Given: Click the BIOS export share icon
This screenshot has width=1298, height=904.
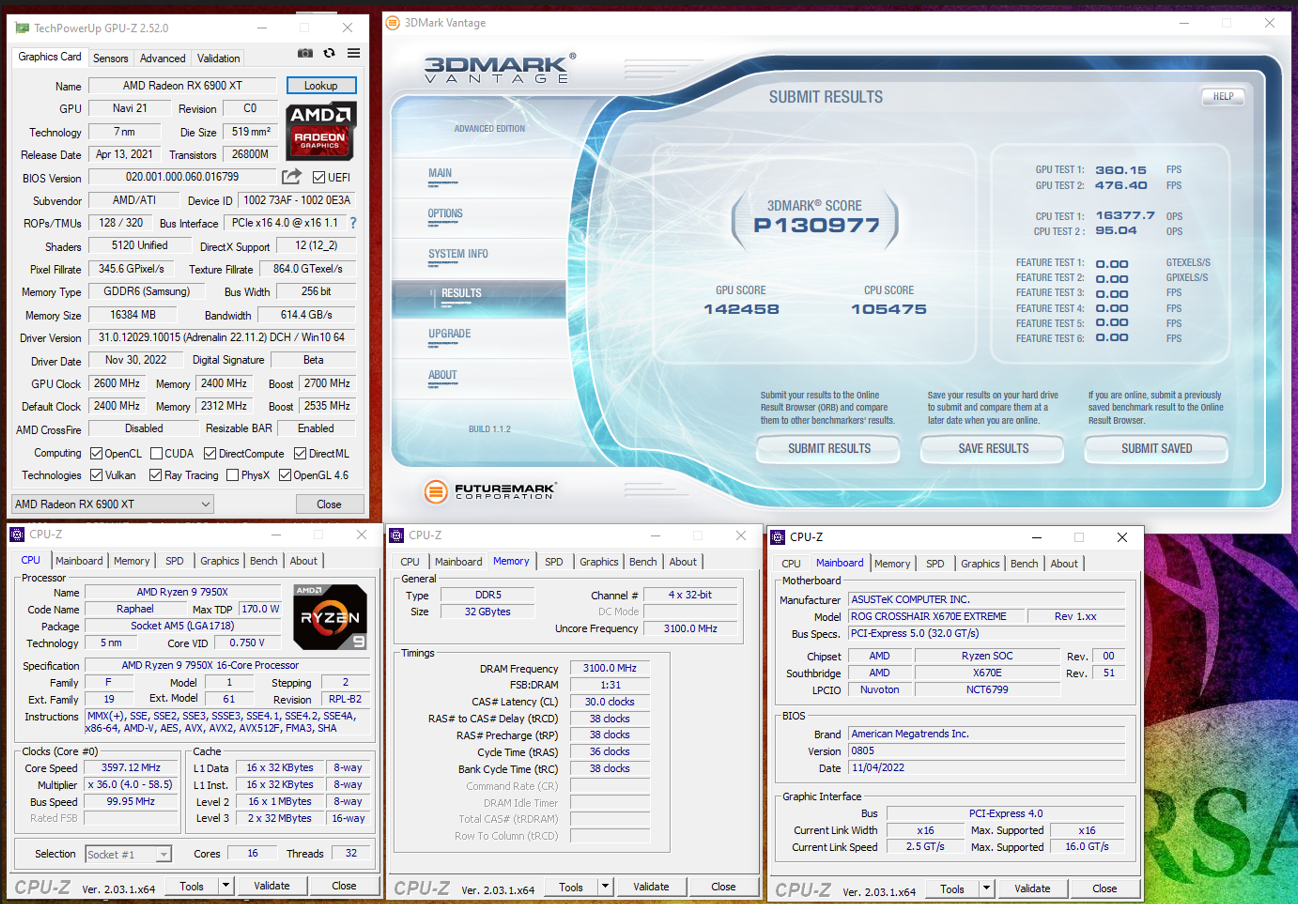Looking at the screenshot, I should (x=291, y=177).
